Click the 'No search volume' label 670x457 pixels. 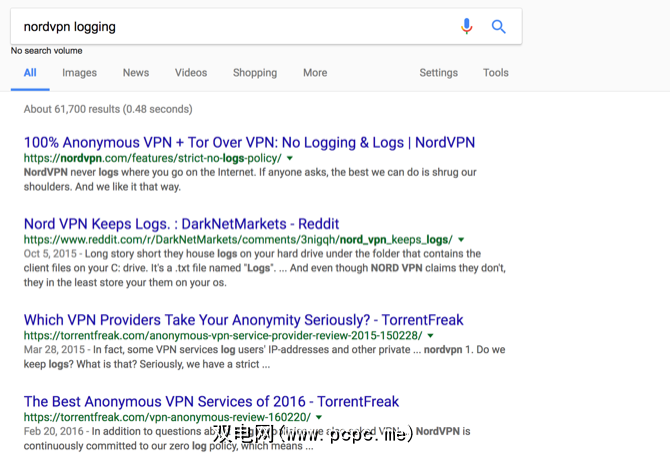tap(47, 51)
